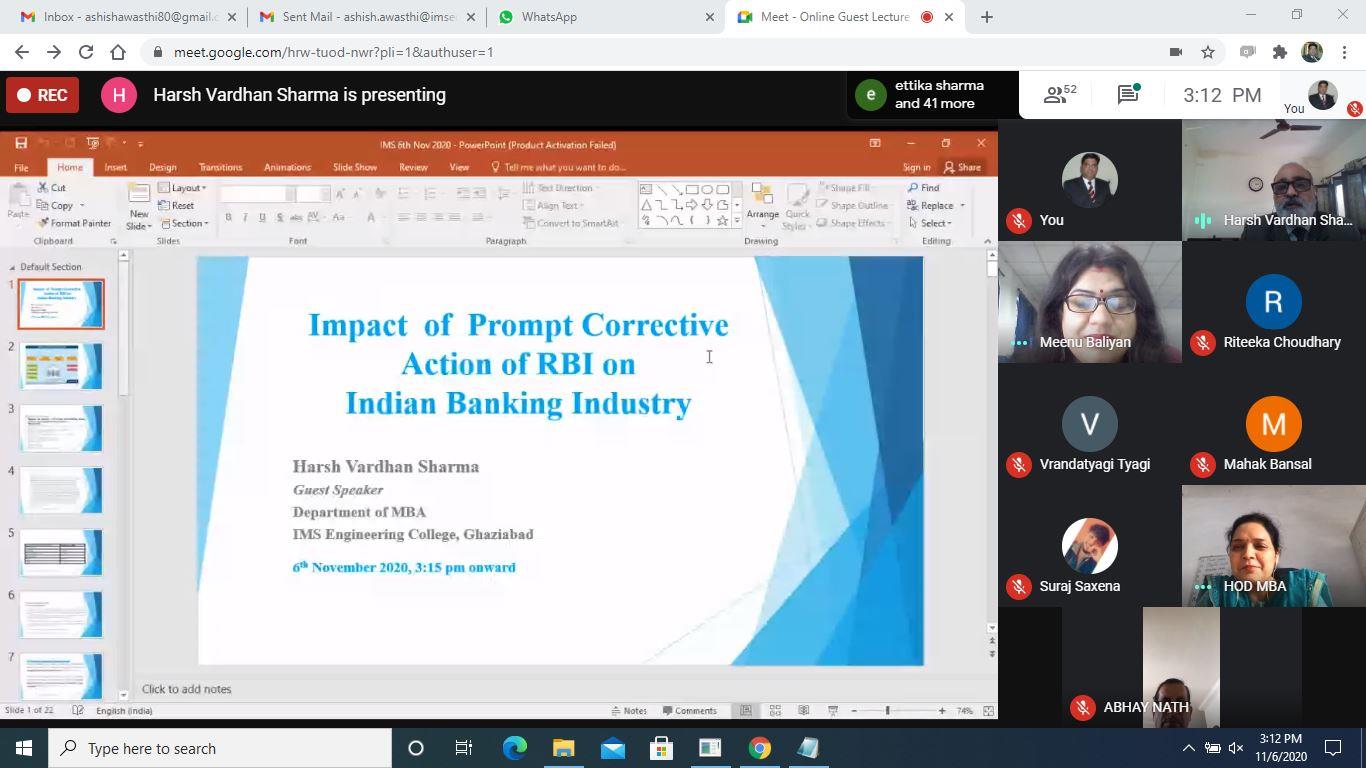Screen dimensions: 1366x768
Task: Click the Windows Start button
Action: [x=24, y=748]
